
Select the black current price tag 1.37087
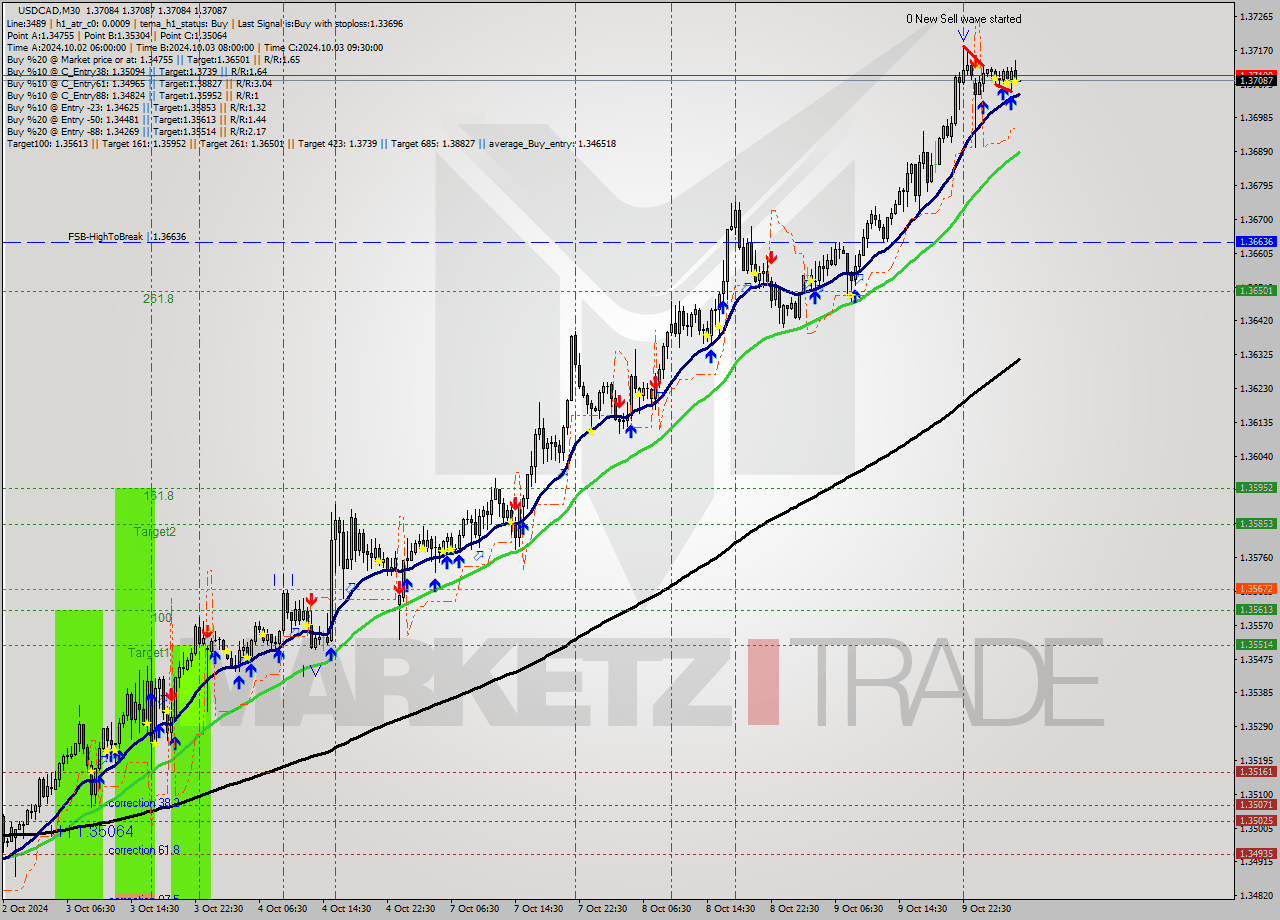(1256, 82)
